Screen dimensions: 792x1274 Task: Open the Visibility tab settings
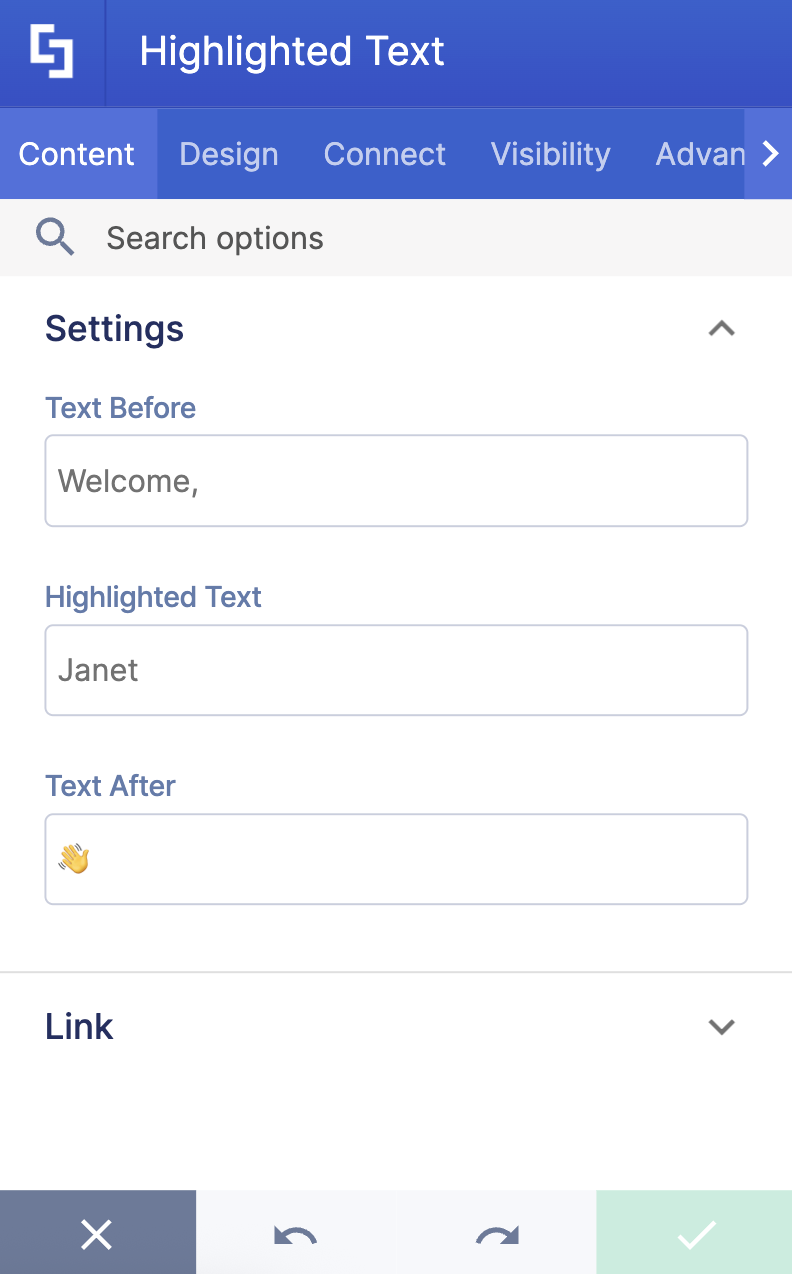pyautogui.click(x=550, y=154)
